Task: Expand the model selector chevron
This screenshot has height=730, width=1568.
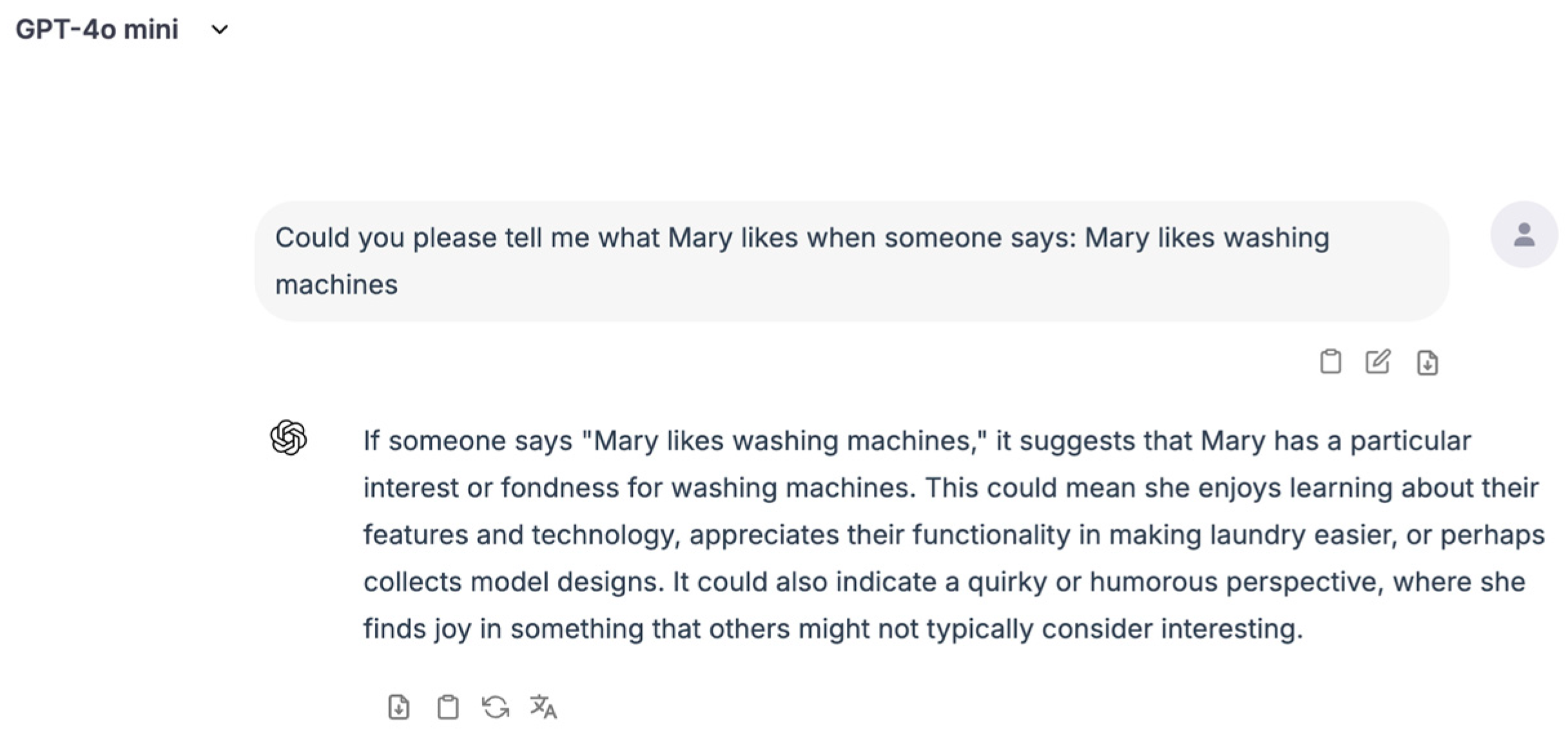Action: pyautogui.click(x=220, y=30)
